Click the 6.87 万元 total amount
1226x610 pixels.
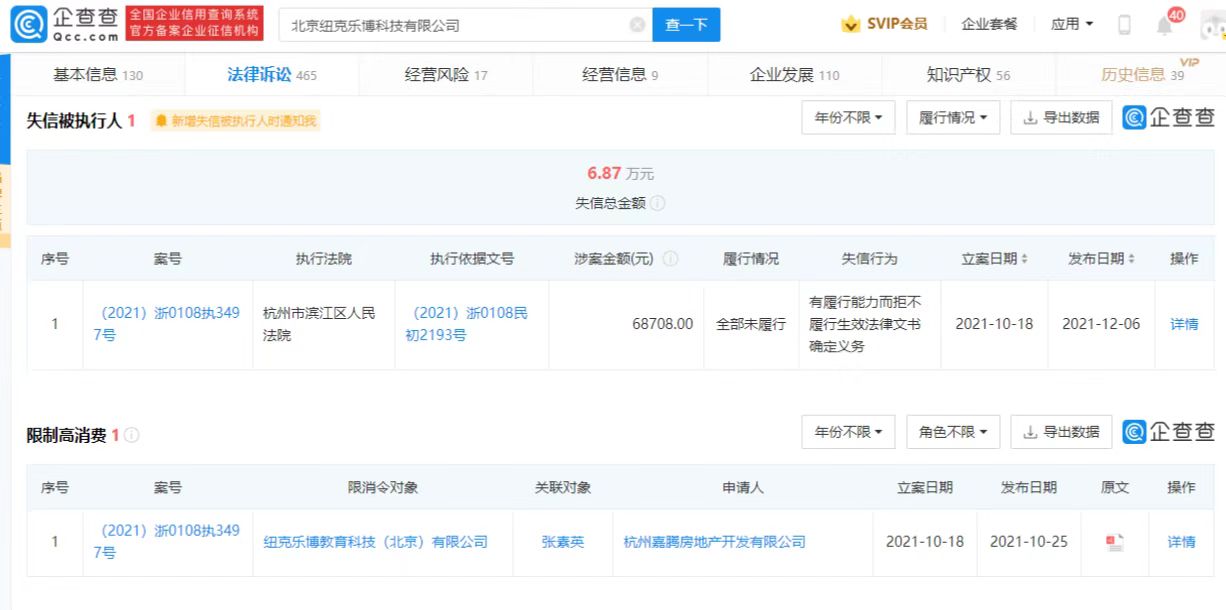pyautogui.click(x=620, y=174)
